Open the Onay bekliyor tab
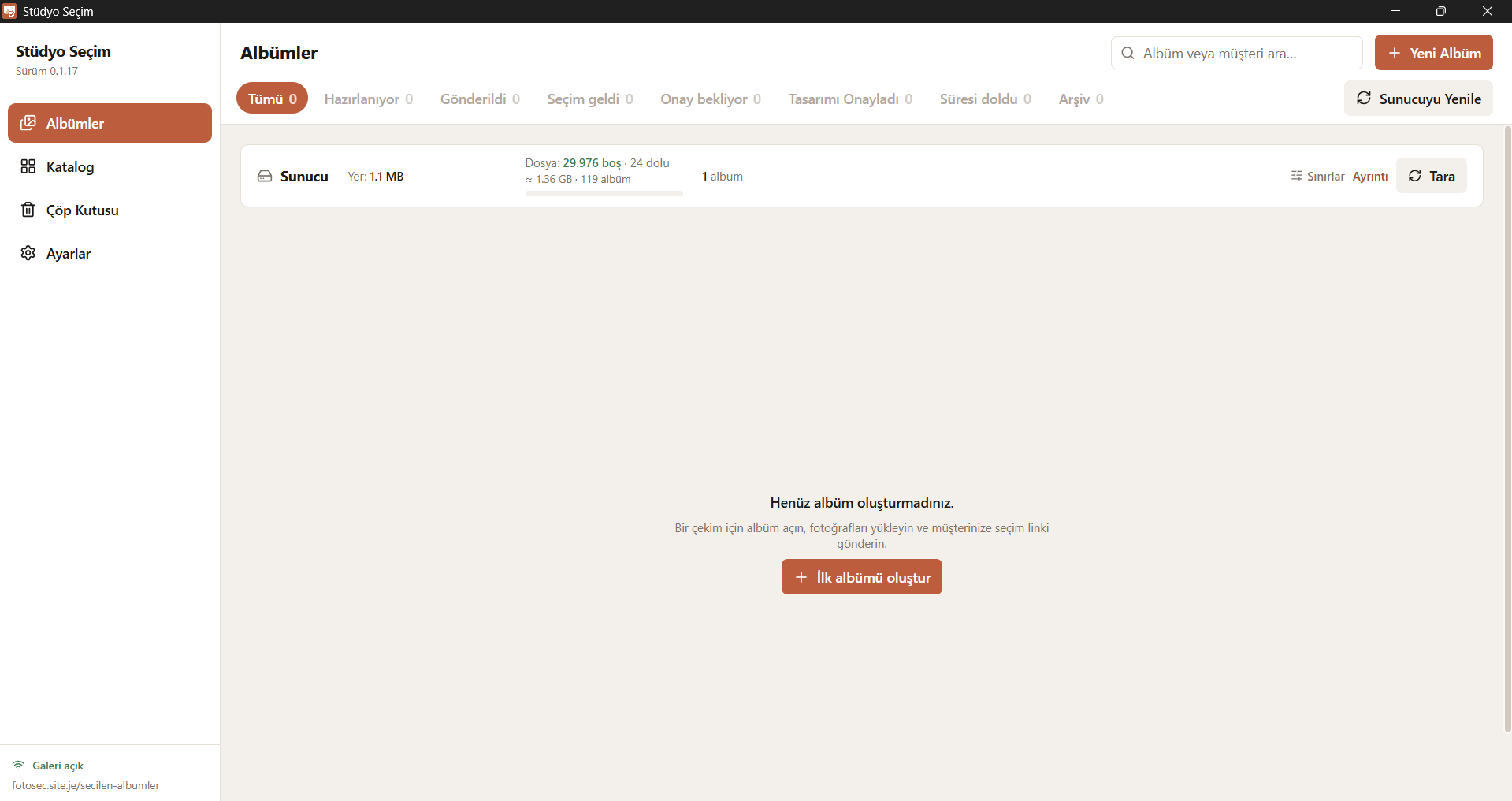 tap(711, 99)
